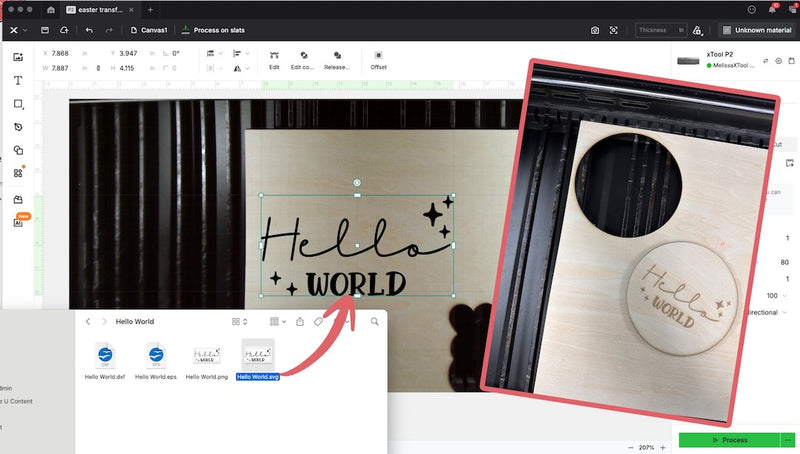Close the easter transf... tab
Viewport: 800px width, 454px height.
(x=131, y=10)
